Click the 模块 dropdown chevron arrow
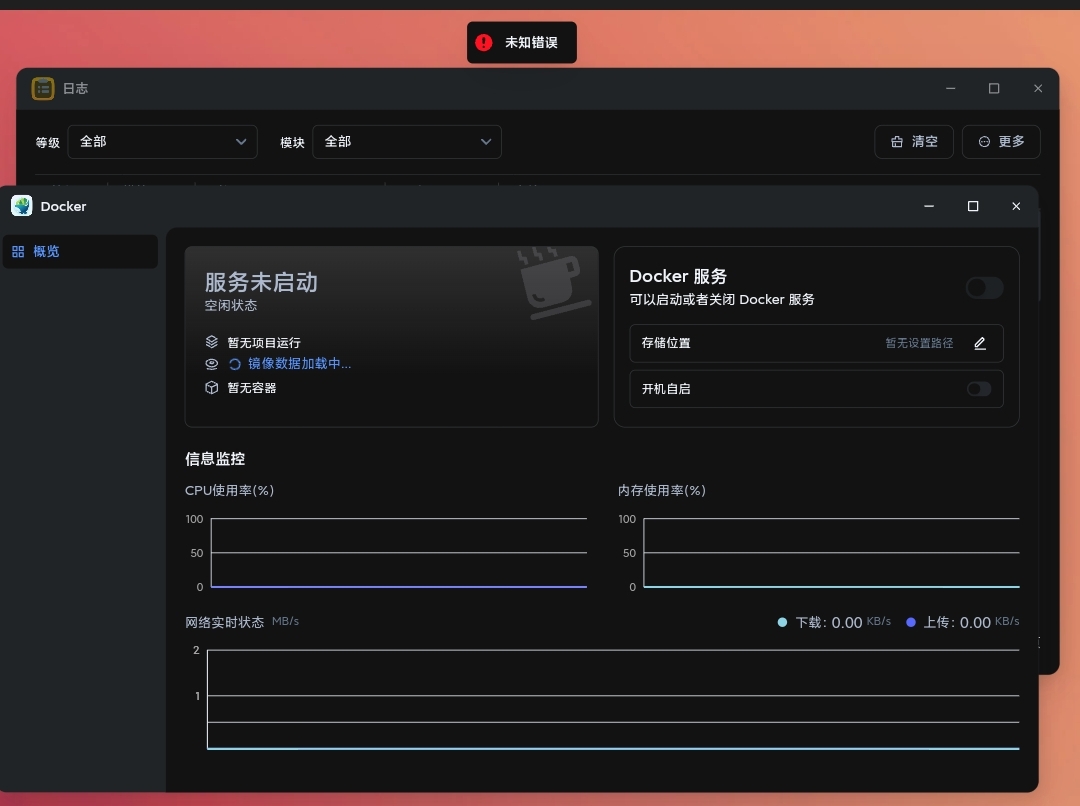Image resolution: width=1080 pixels, height=806 pixels. 486,142
